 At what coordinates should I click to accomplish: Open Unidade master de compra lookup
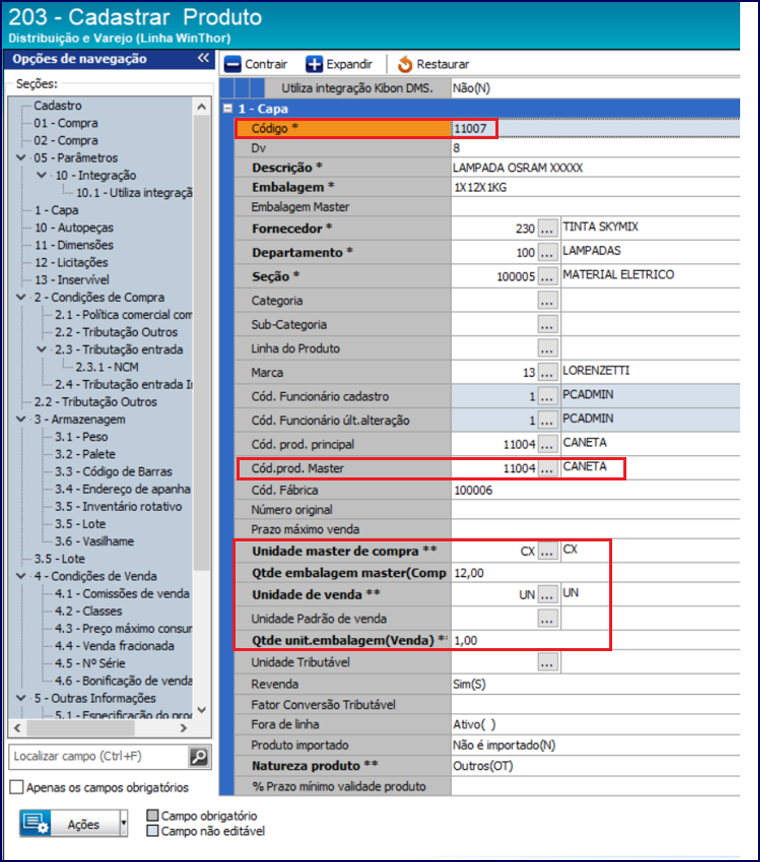(x=547, y=551)
